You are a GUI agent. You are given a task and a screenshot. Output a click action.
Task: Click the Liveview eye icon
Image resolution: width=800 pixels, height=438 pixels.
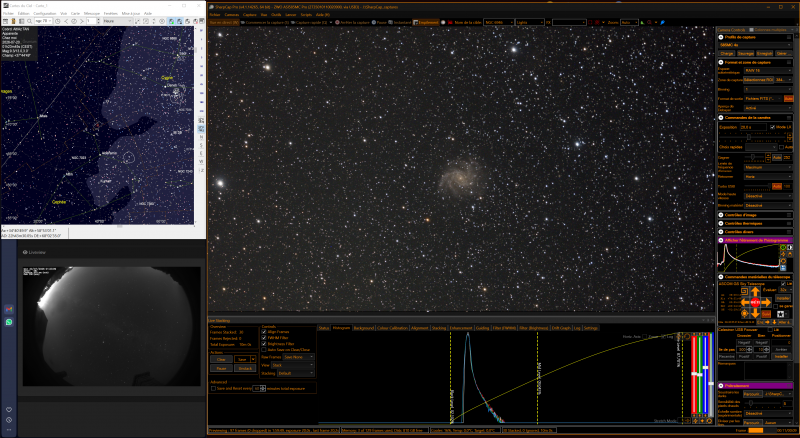click(24, 252)
